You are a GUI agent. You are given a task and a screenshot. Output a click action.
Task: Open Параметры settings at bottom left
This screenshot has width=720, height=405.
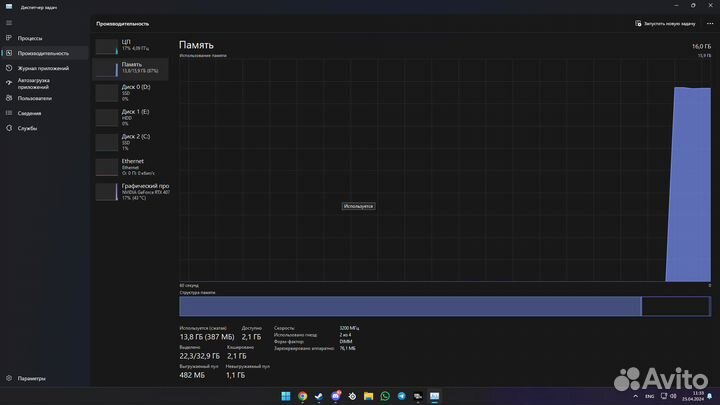(x=30, y=379)
